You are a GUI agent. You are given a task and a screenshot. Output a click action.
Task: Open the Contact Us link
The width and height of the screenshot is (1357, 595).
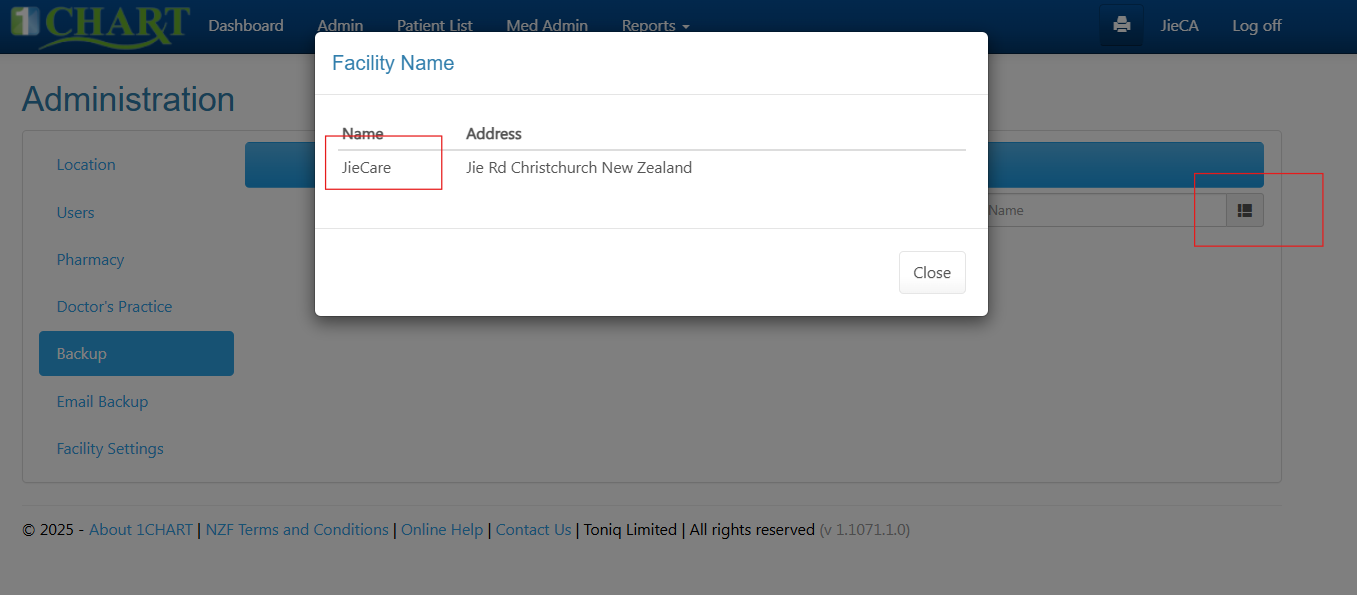click(534, 530)
